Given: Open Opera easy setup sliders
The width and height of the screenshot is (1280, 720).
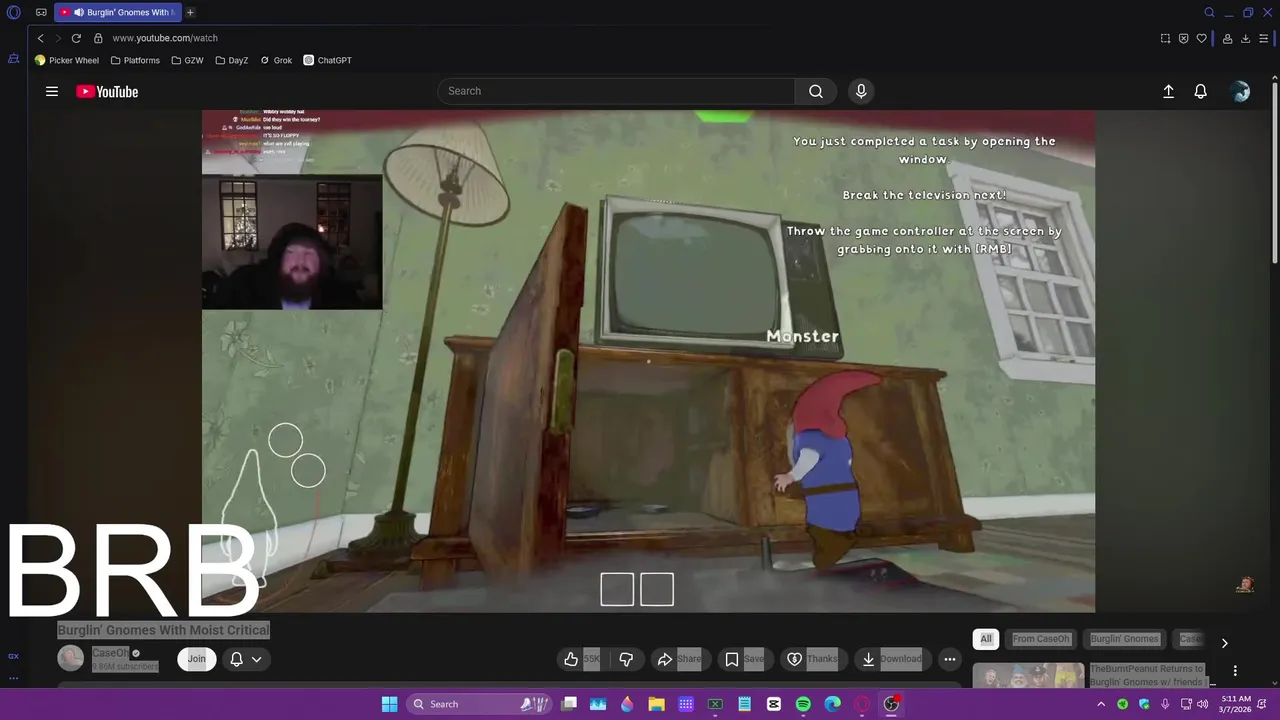Looking at the screenshot, I should pyautogui.click(x=1265, y=38).
